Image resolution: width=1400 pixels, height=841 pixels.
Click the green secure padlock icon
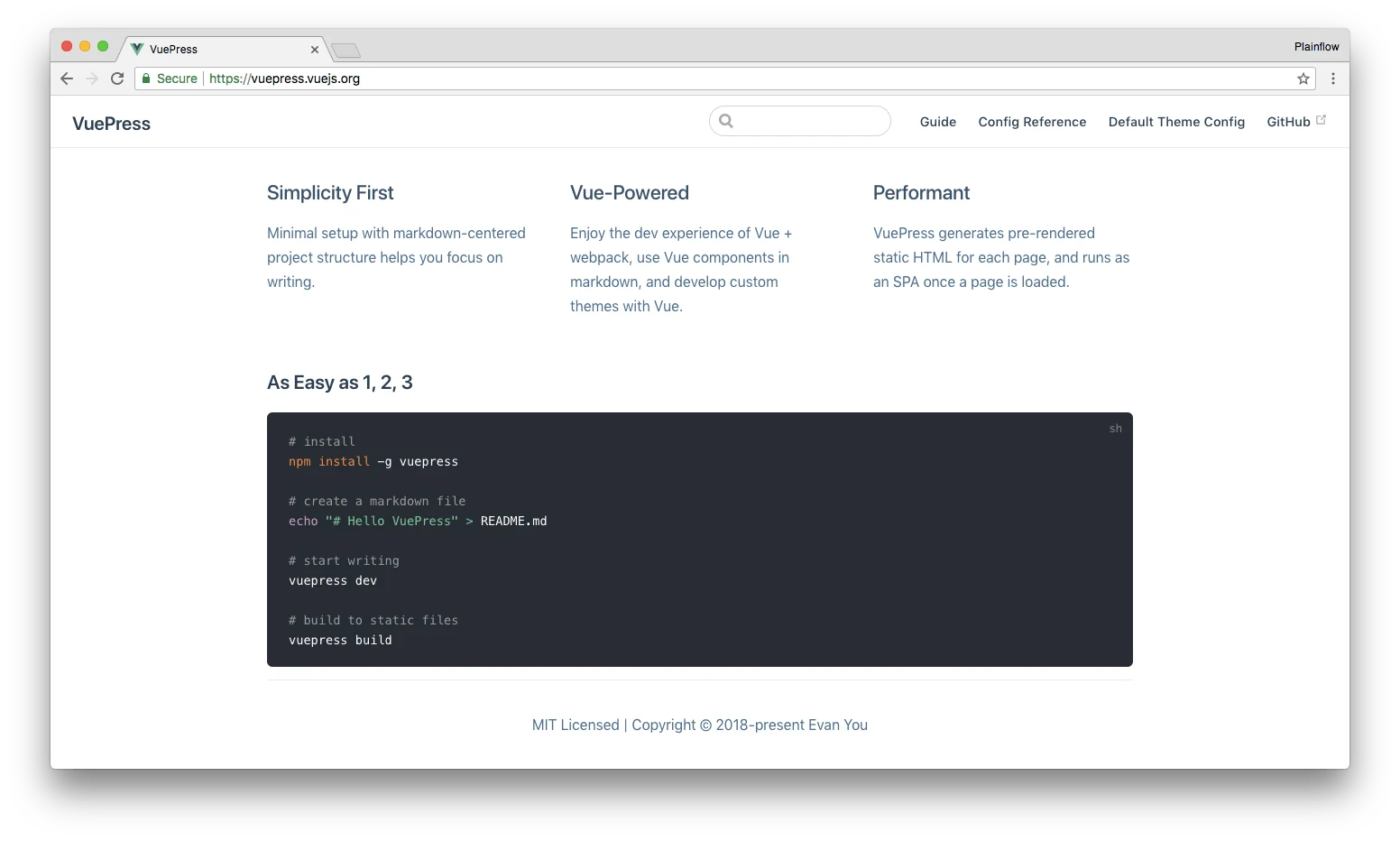[146, 79]
